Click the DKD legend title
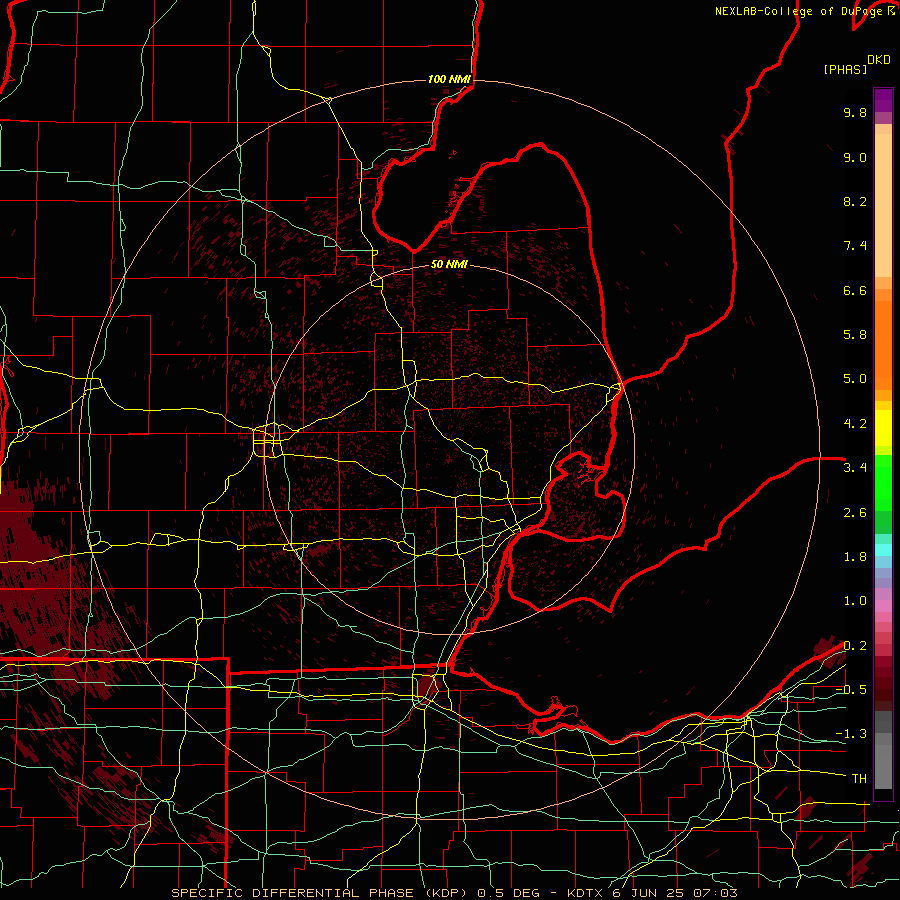This screenshot has width=900, height=900. point(879,60)
